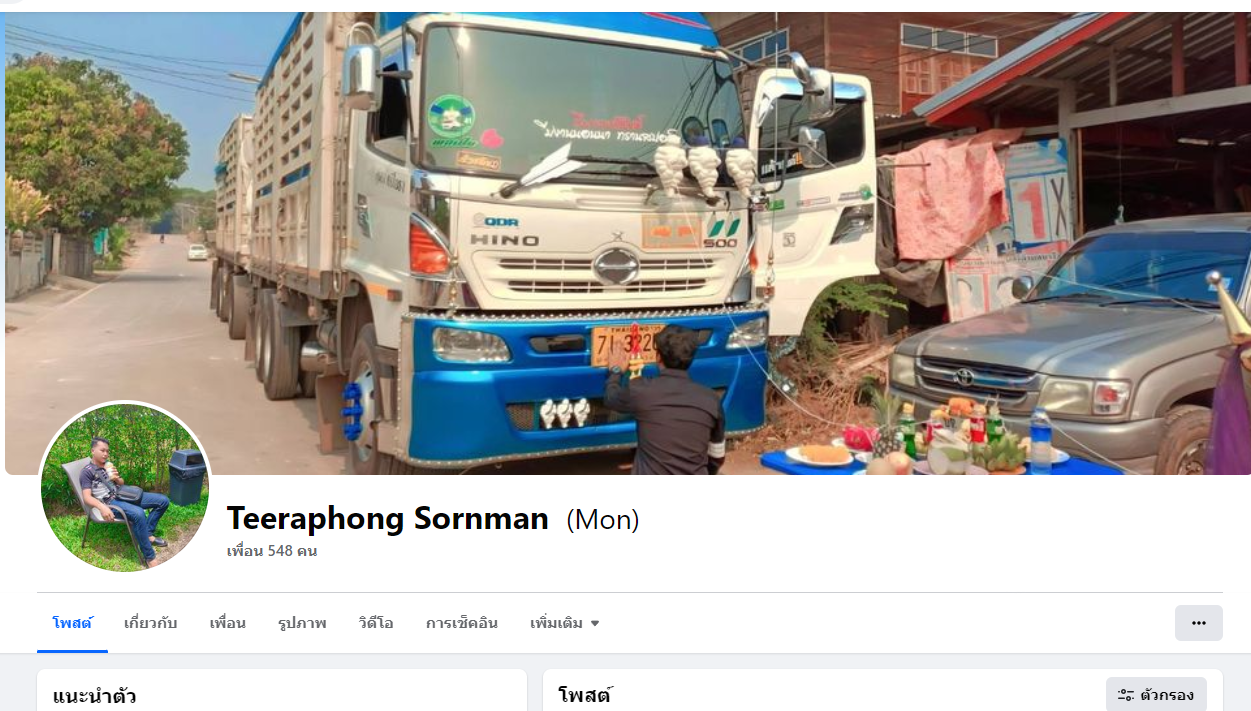Open the truck cover photo
The image size is (1251, 711).
click(x=627, y=243)
